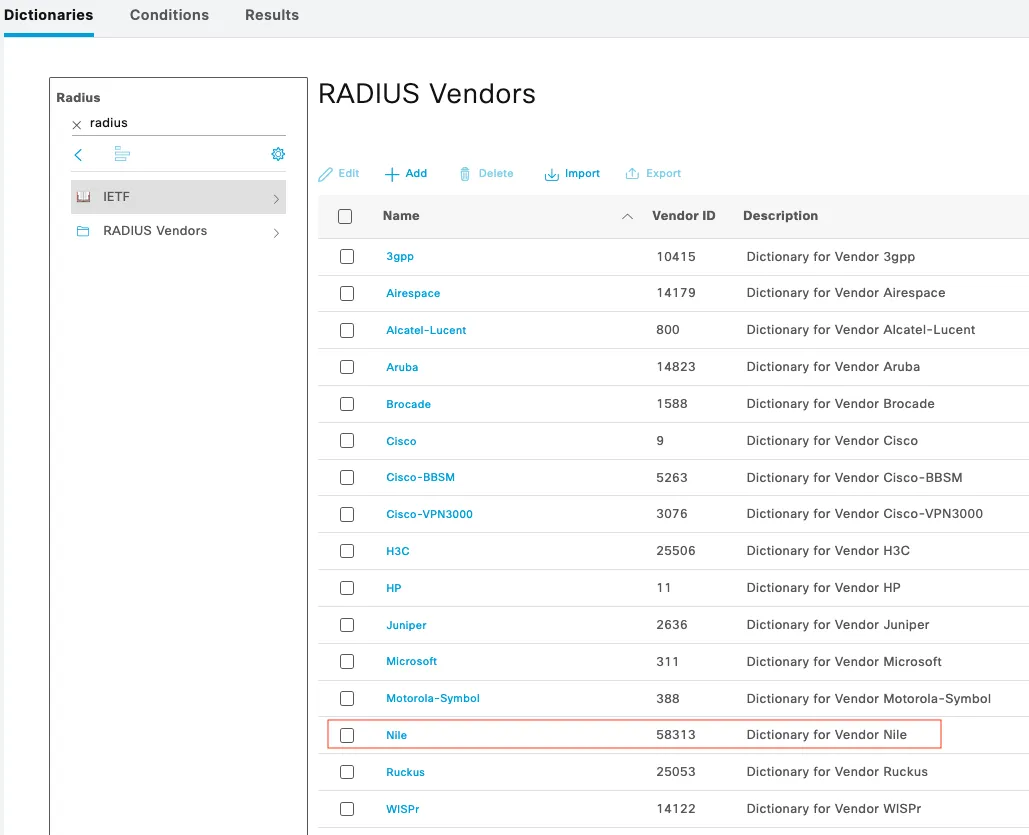Screen dimensions: 1029x835
Task: Open the Conditions tab
Action: tap(169, 15)
